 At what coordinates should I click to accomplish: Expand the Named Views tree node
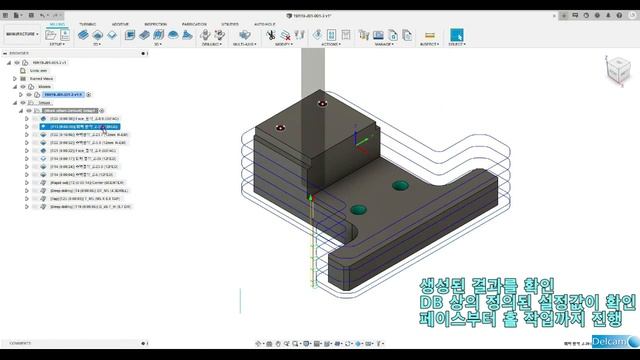[15, 78]
